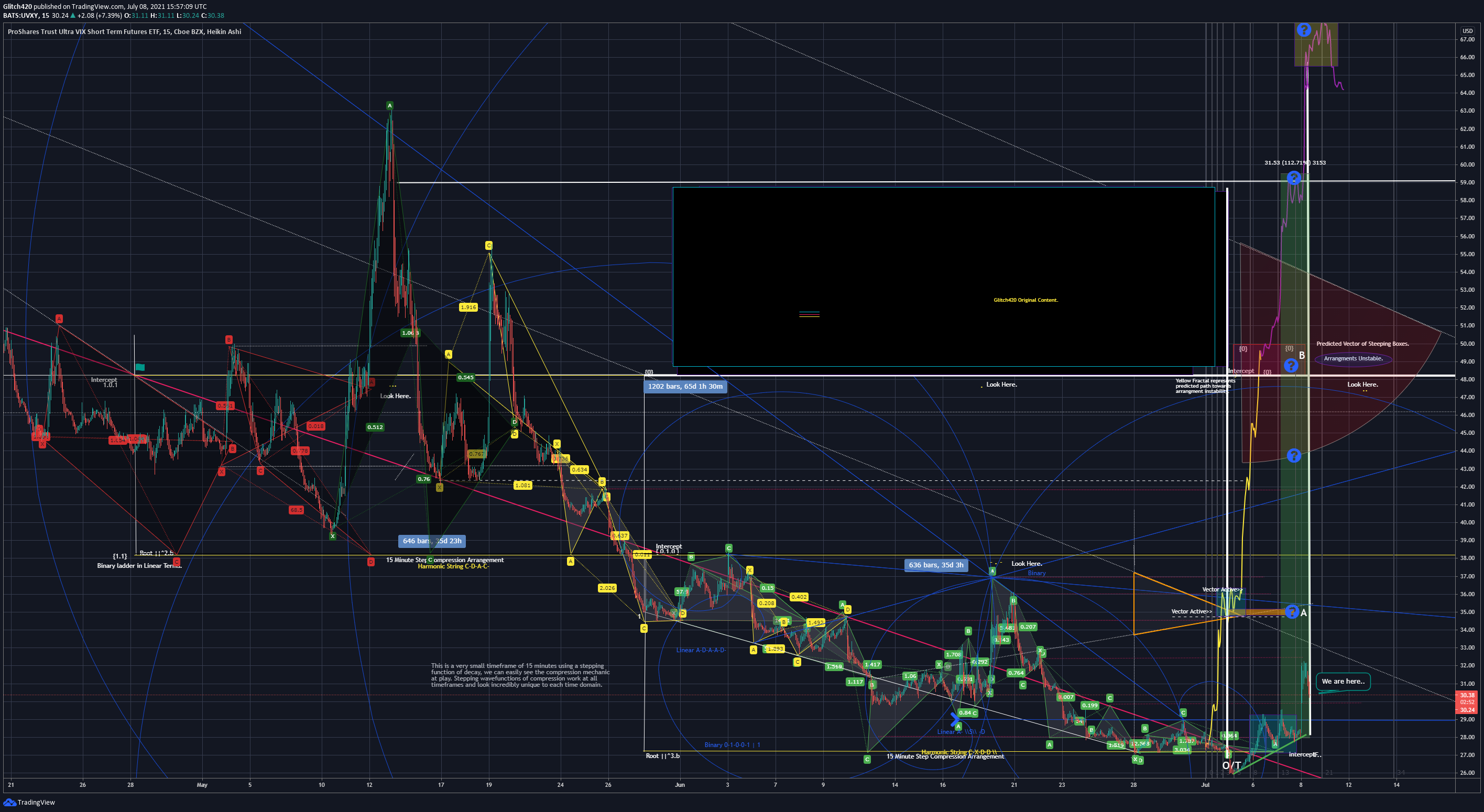The image size is (1484, 812).
Task: Click 'Jun' on the date axis
Action: (680, 784)
